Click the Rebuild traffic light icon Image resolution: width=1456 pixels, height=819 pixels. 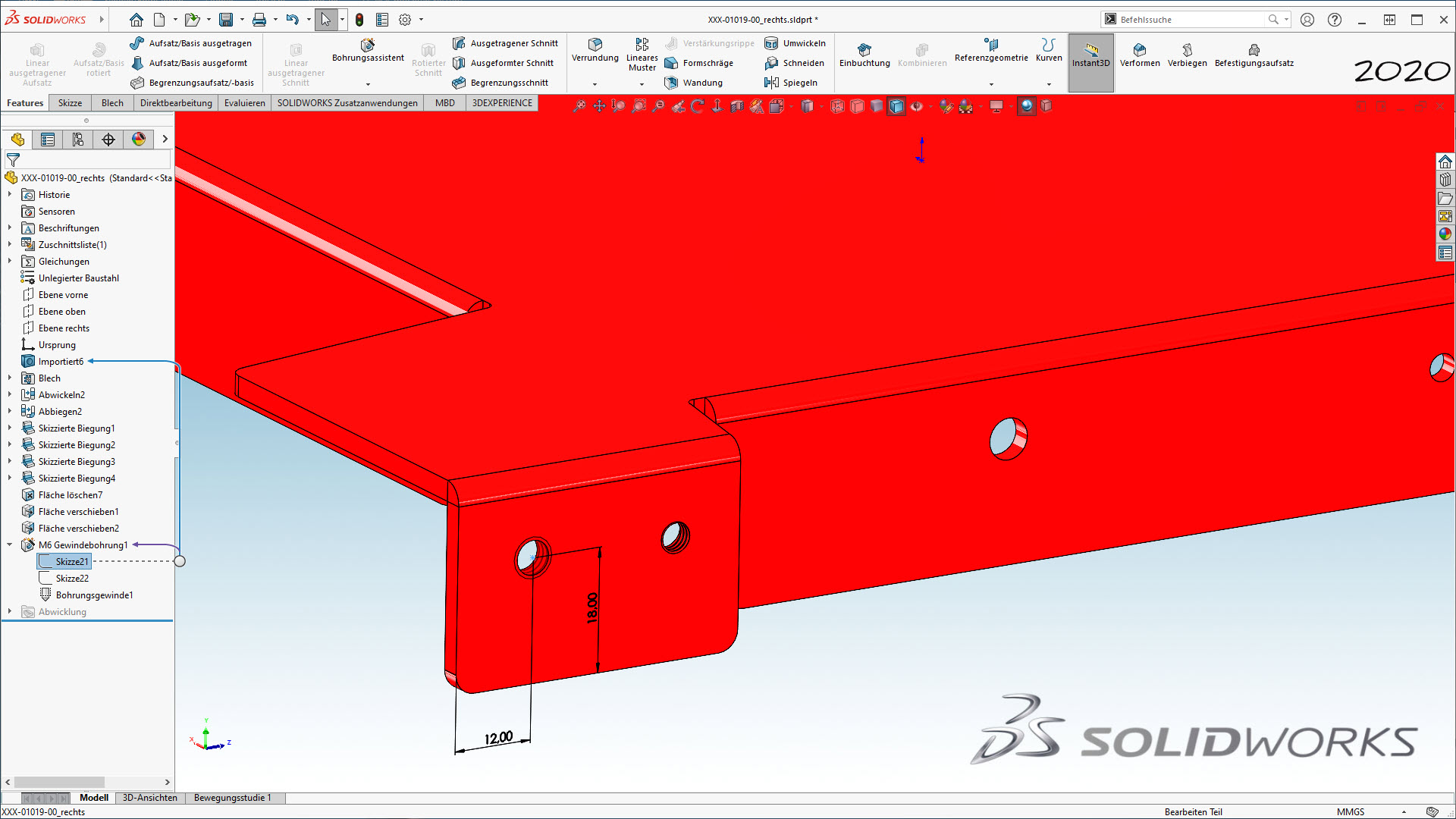point(359,20)
